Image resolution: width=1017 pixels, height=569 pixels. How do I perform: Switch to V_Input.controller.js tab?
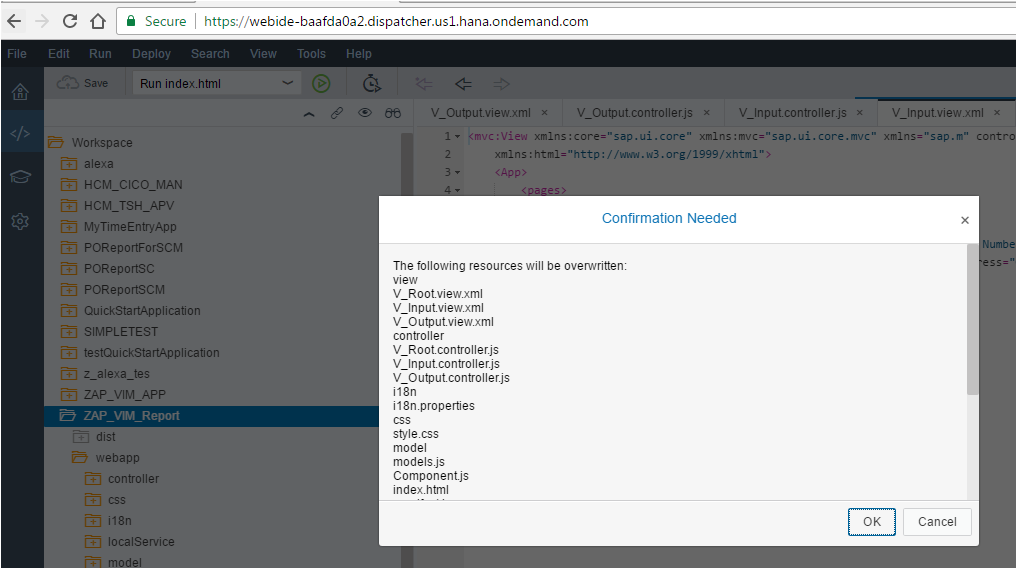tap(793, 113)
